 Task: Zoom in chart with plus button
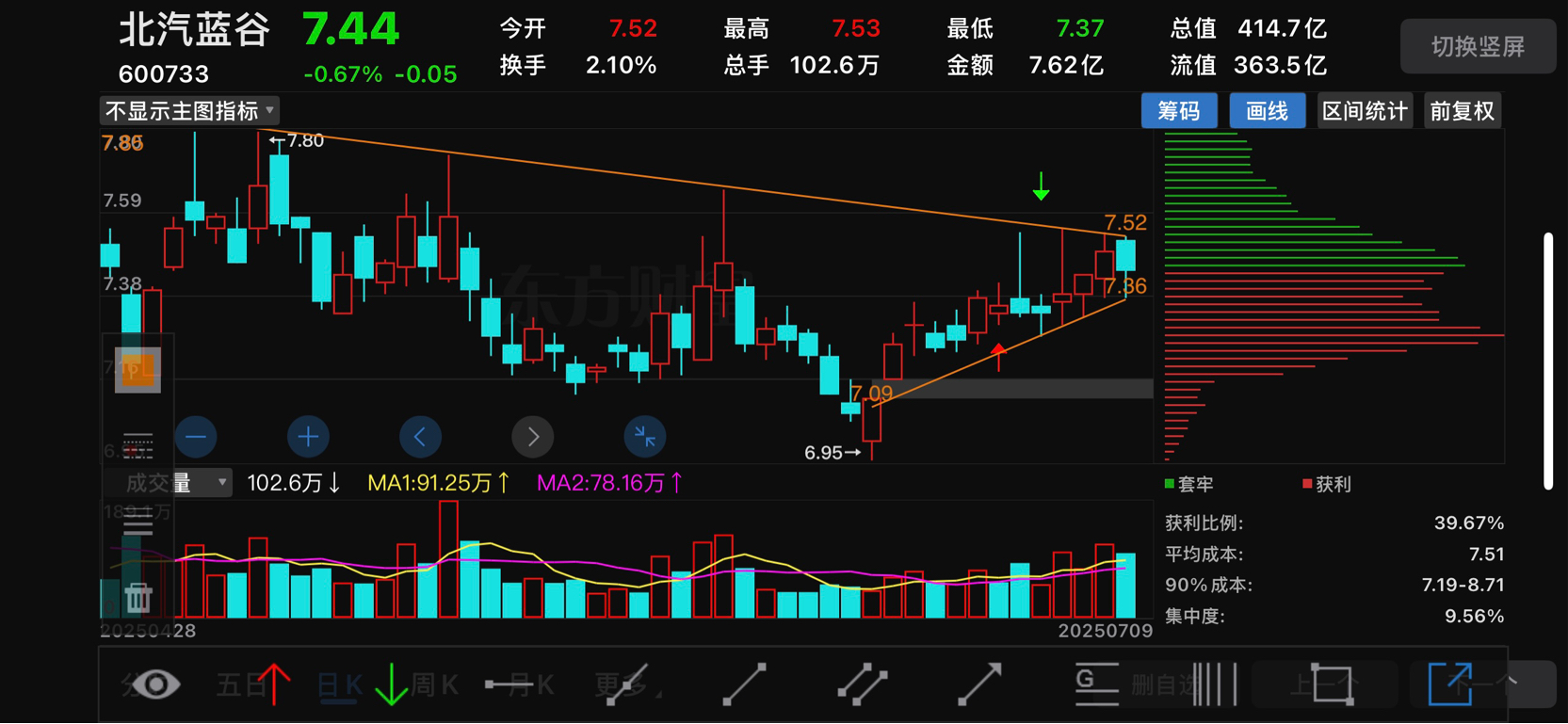308,436
